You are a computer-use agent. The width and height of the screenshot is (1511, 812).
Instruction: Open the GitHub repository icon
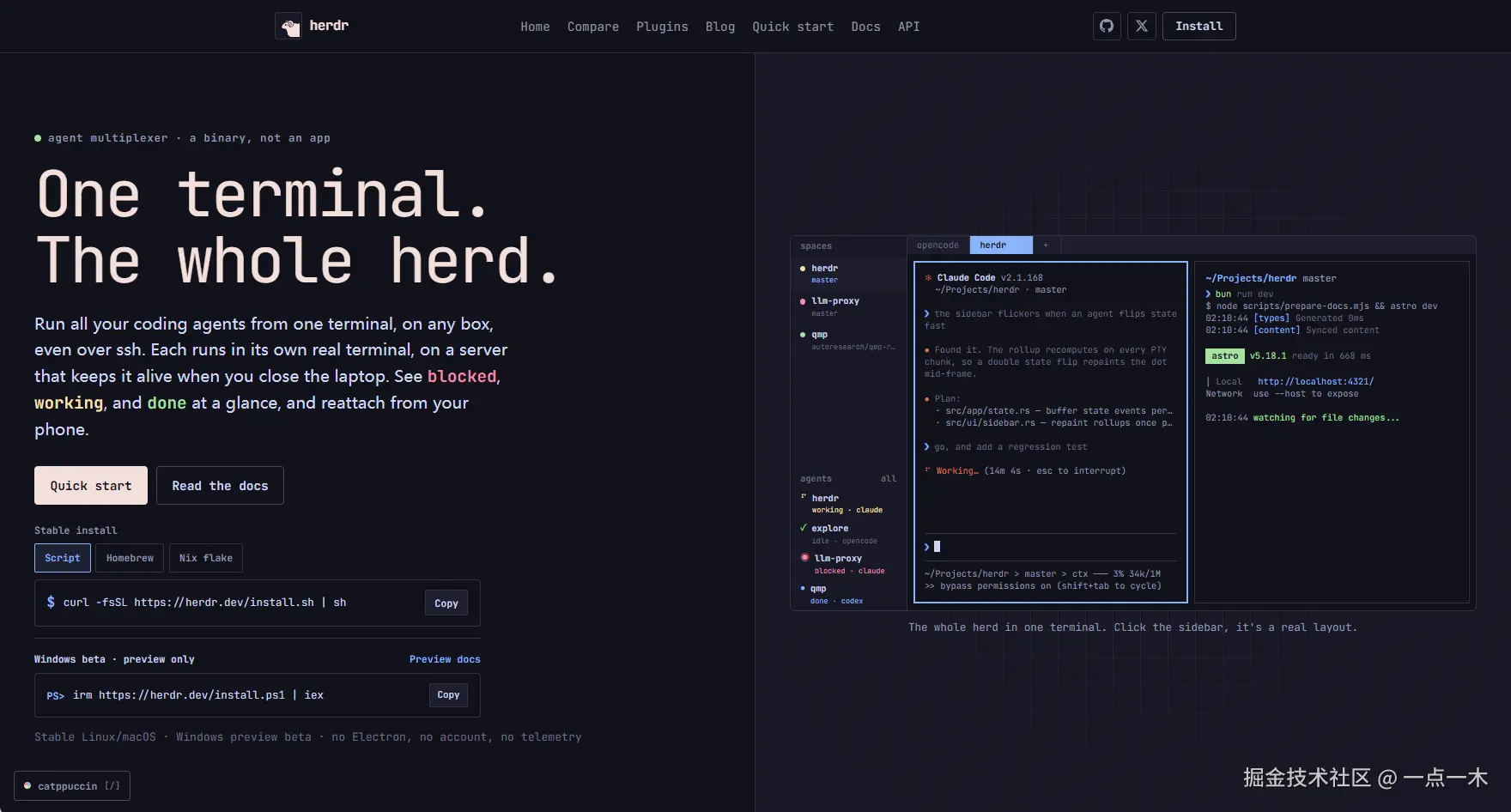coord(1107,26)
